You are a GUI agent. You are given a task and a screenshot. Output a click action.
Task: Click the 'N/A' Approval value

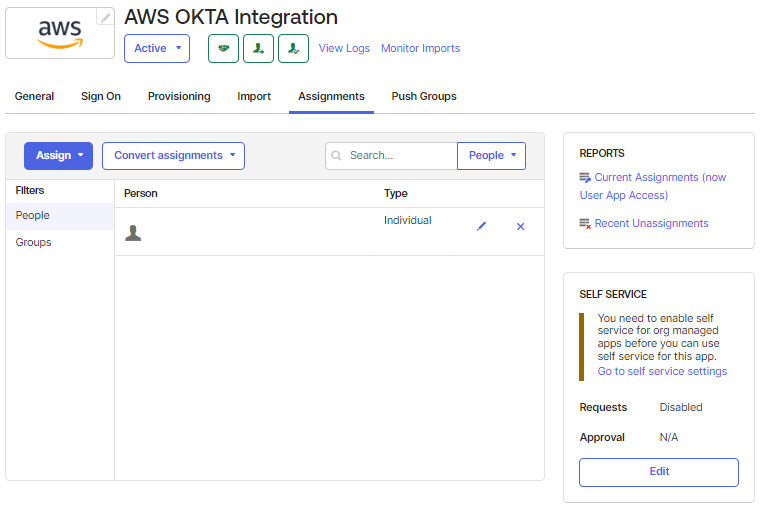pos(669,437)
